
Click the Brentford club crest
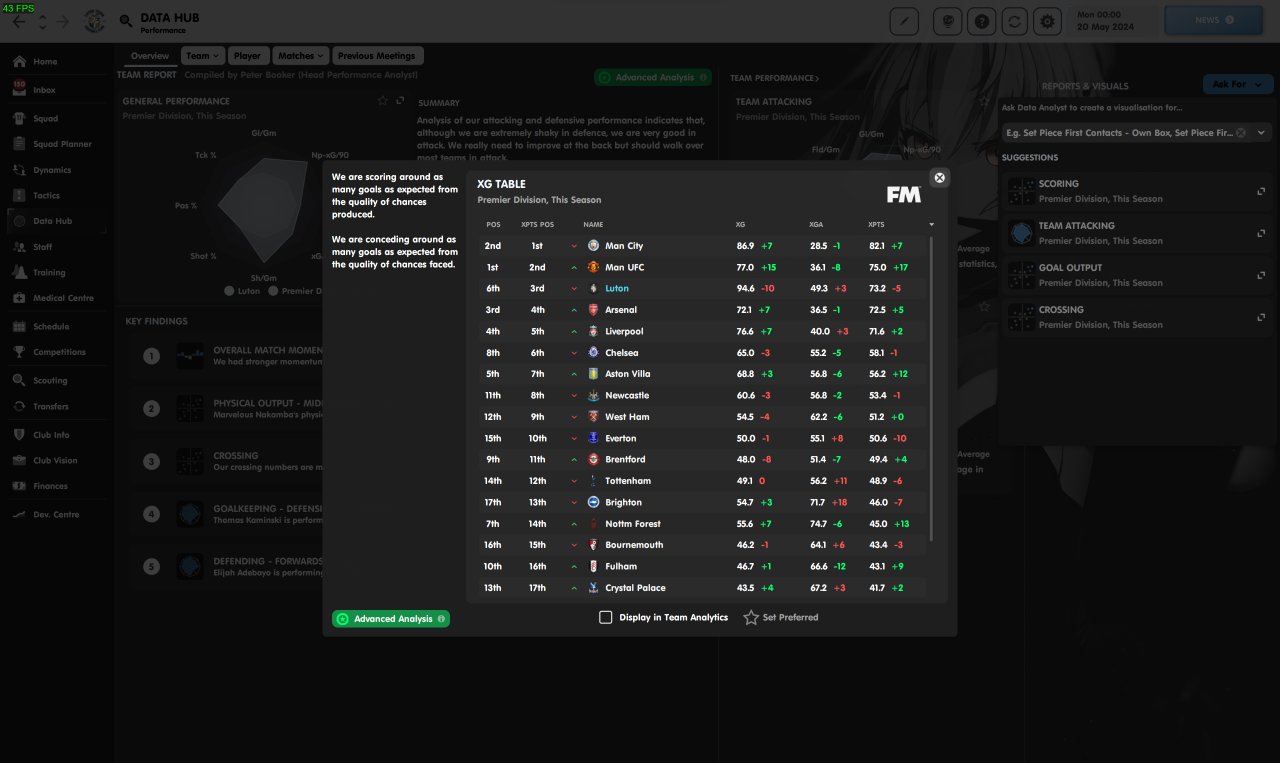coord(594,459)
